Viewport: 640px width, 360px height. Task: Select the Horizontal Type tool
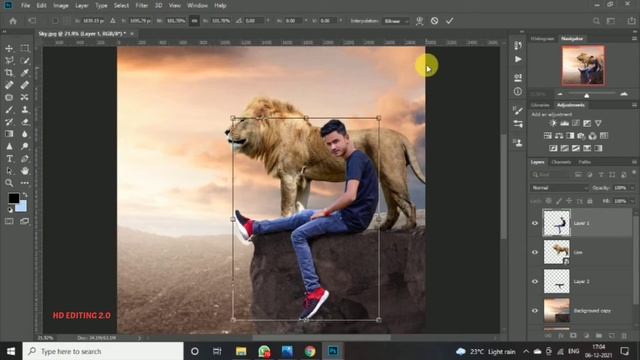[x=9, y=158]
